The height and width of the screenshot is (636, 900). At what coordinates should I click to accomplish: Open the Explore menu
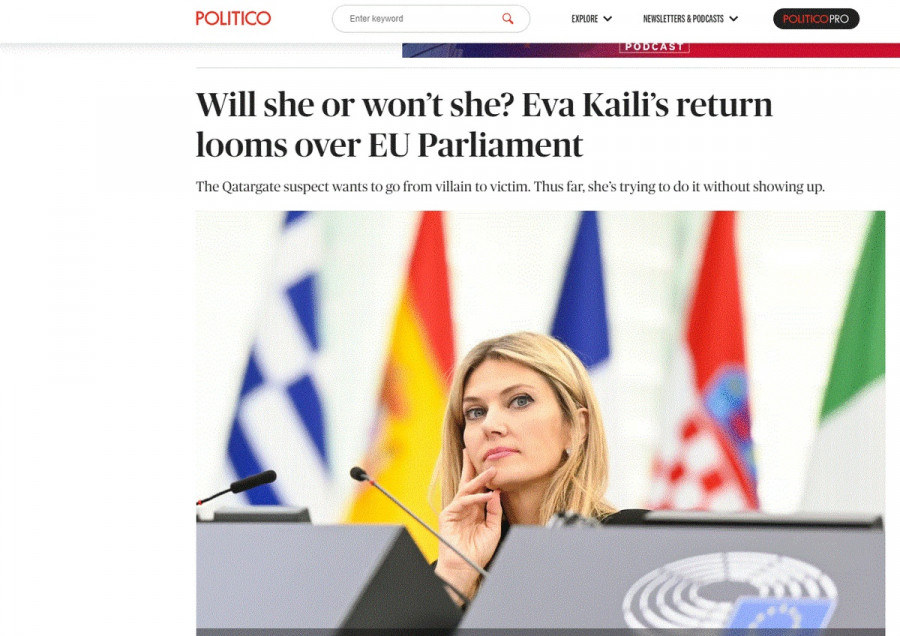(591, 19)
